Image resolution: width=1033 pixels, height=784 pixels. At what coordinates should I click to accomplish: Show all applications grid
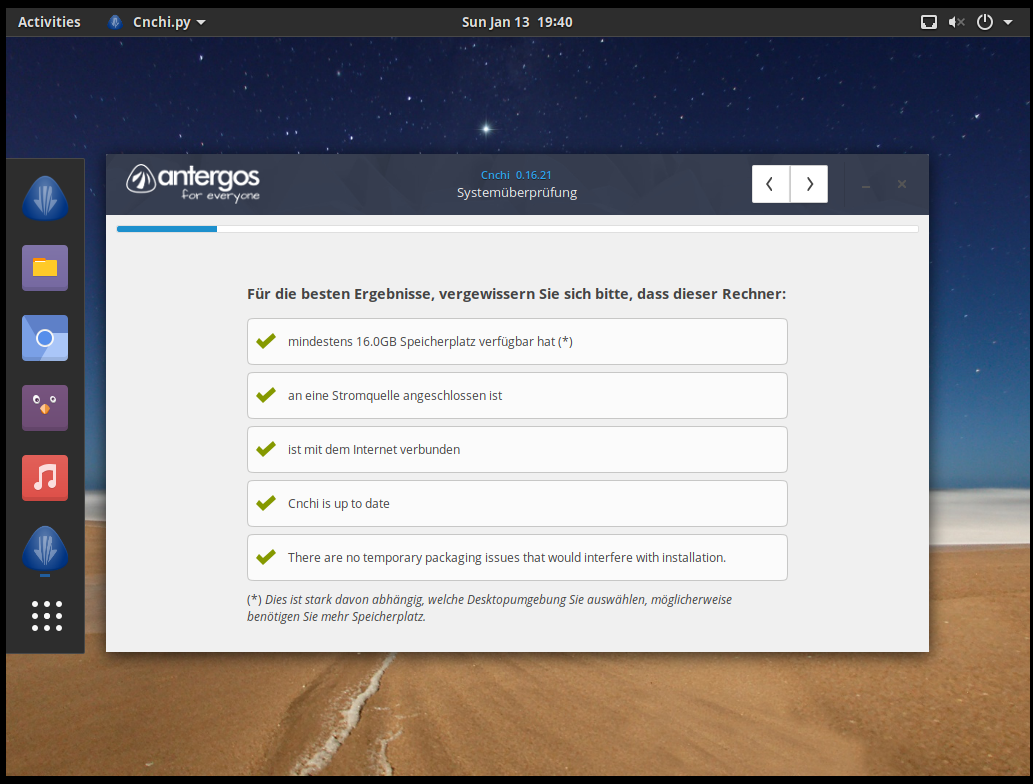coord(46,616)
